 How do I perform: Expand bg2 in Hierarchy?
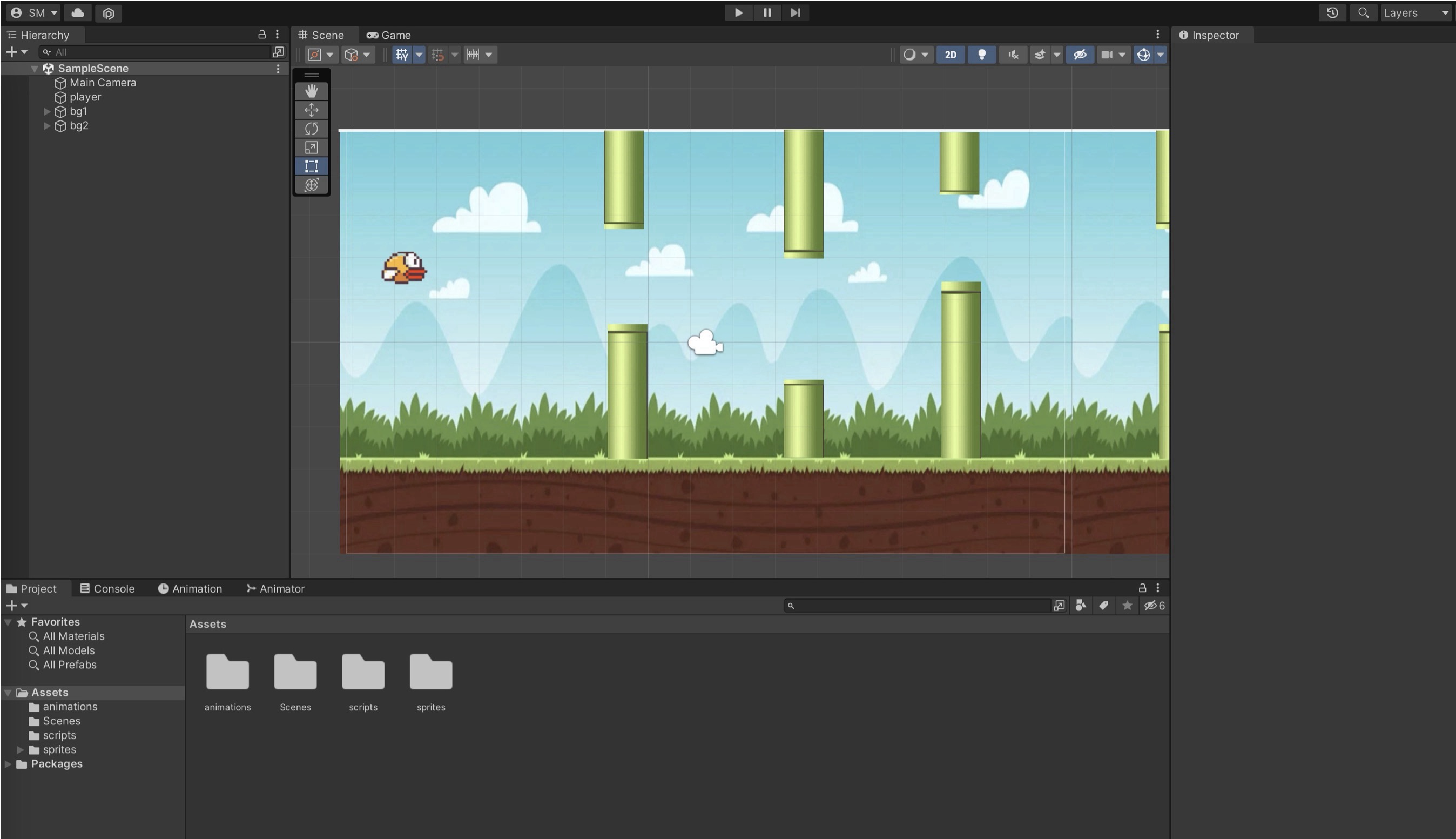(47, 126)
